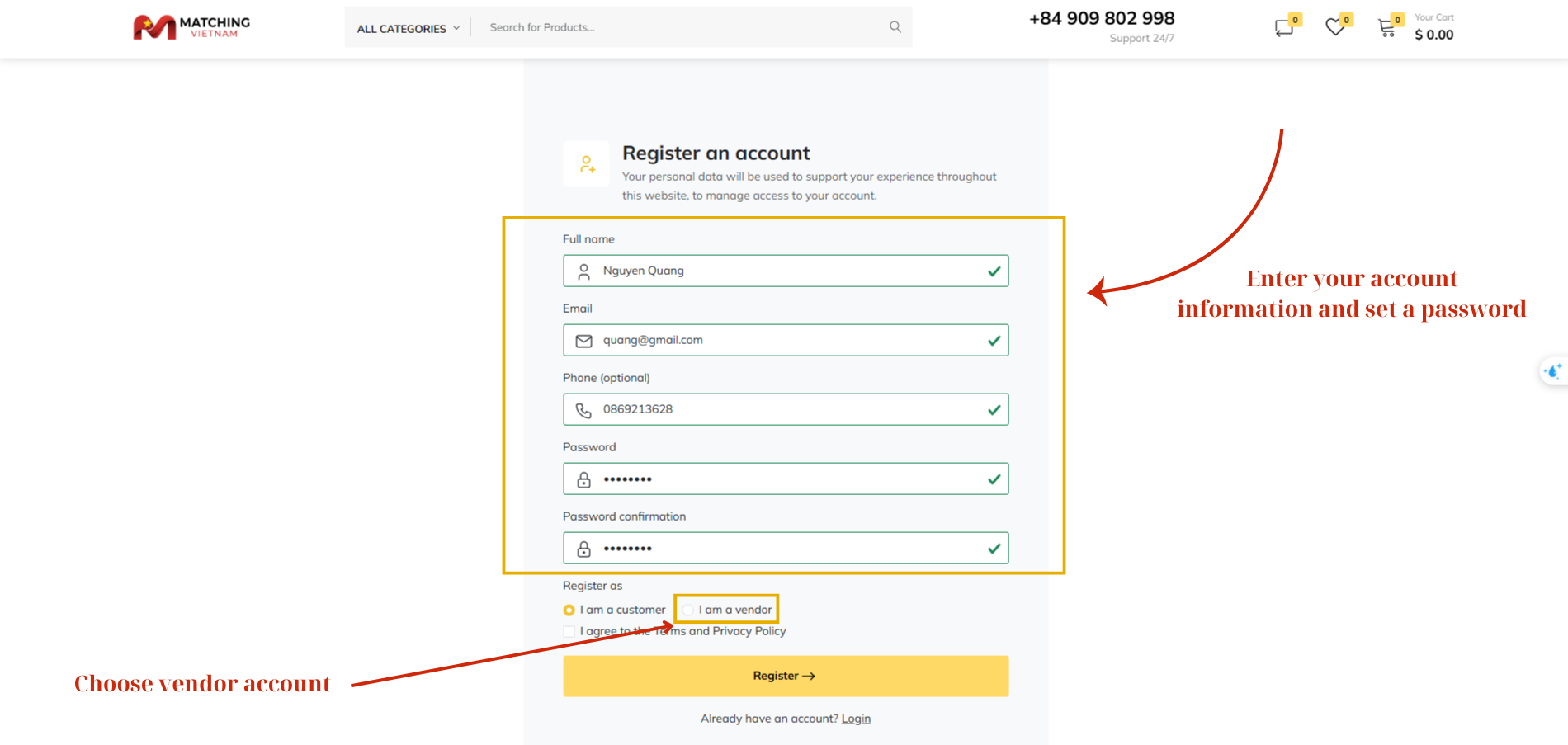Expand the All Categories dropdown
Viewport: 1568px width, 745px height.
408,29
